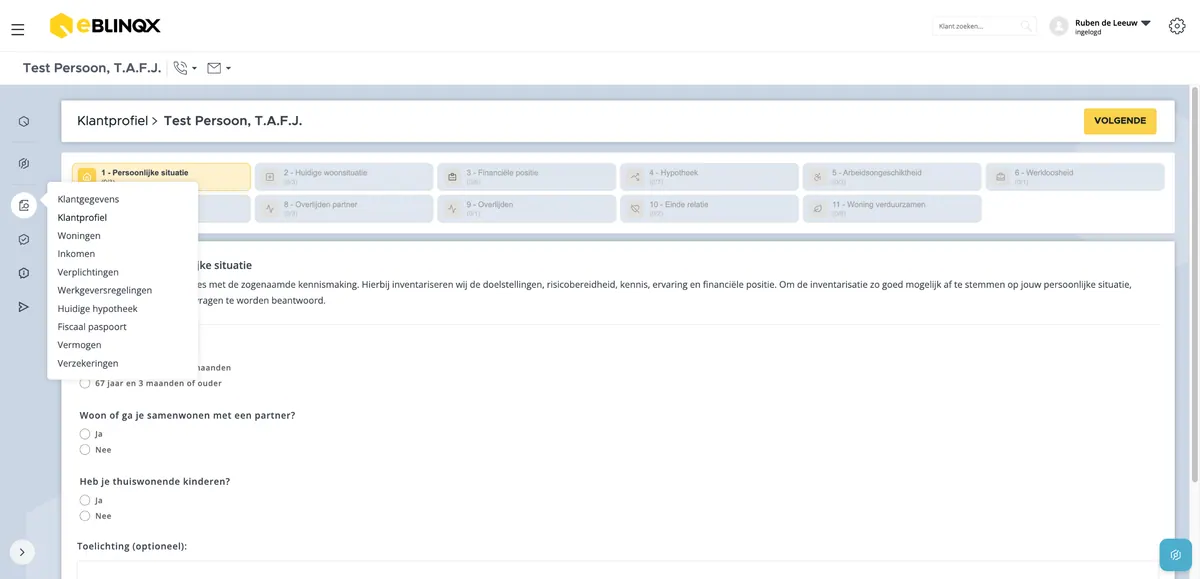Switch to the 2 - Huidige woonsituatie tab
This screenshot has height=579, width=1200.
[344, 177]
